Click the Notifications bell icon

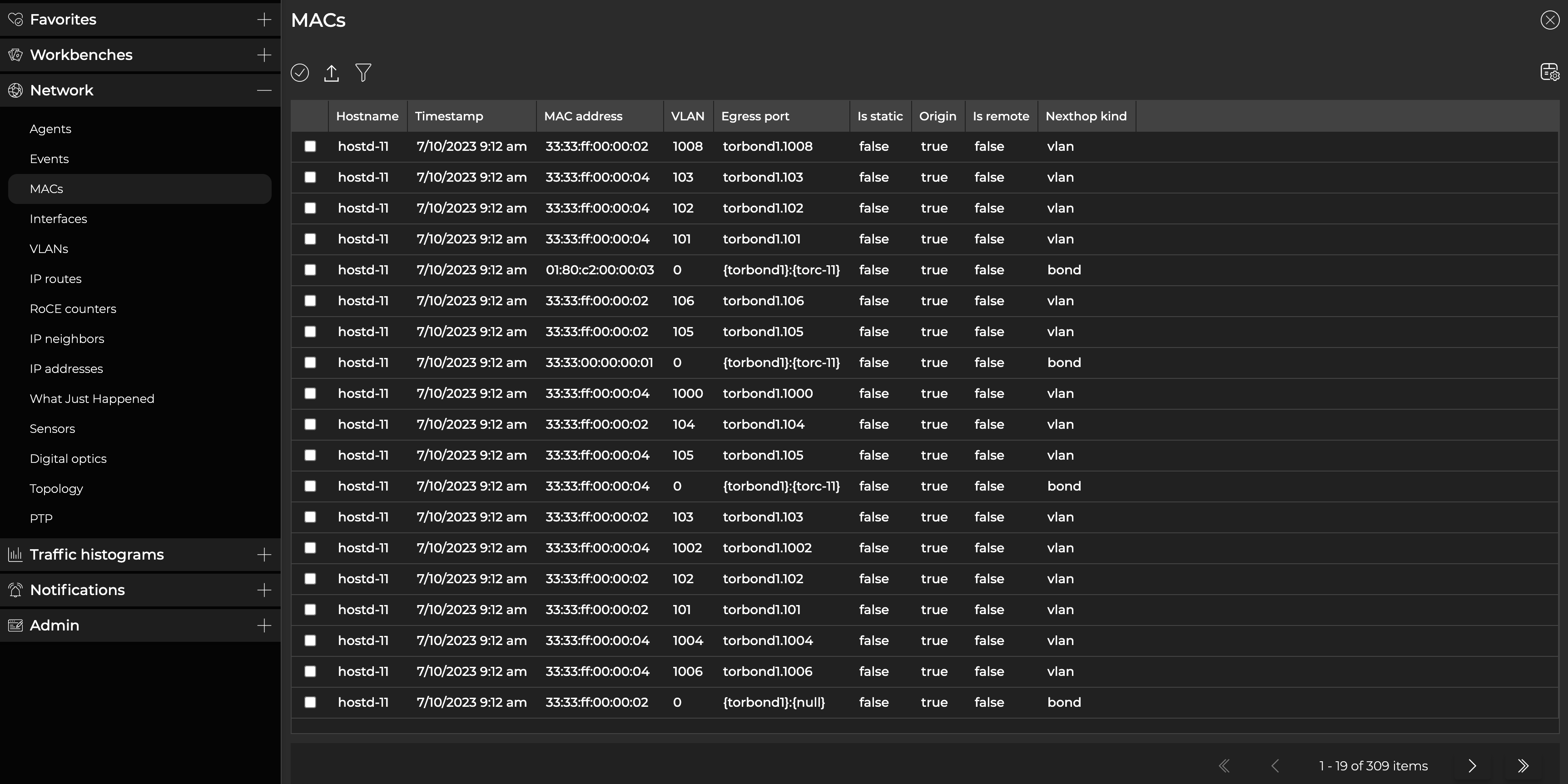click(15, 589)
